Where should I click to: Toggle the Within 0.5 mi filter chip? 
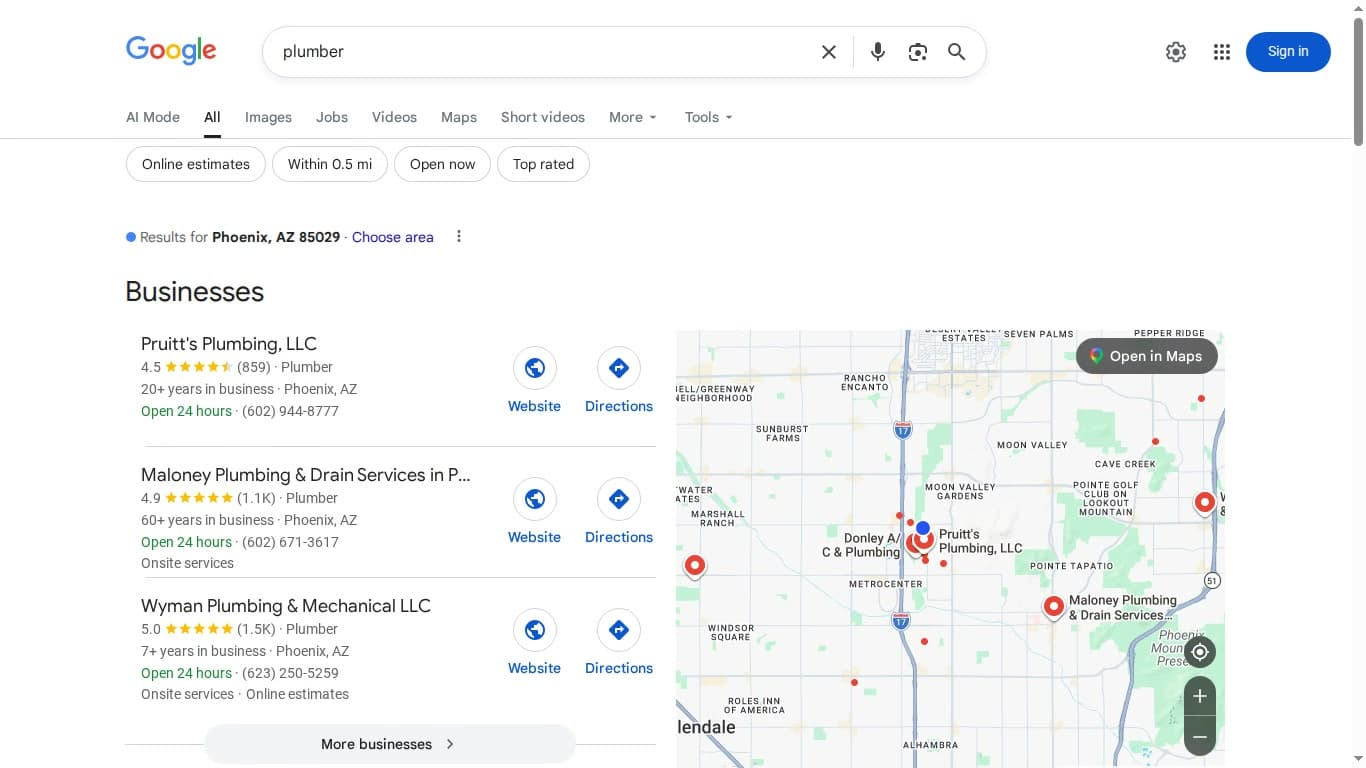pyautogui.click(x=330, y=164)
